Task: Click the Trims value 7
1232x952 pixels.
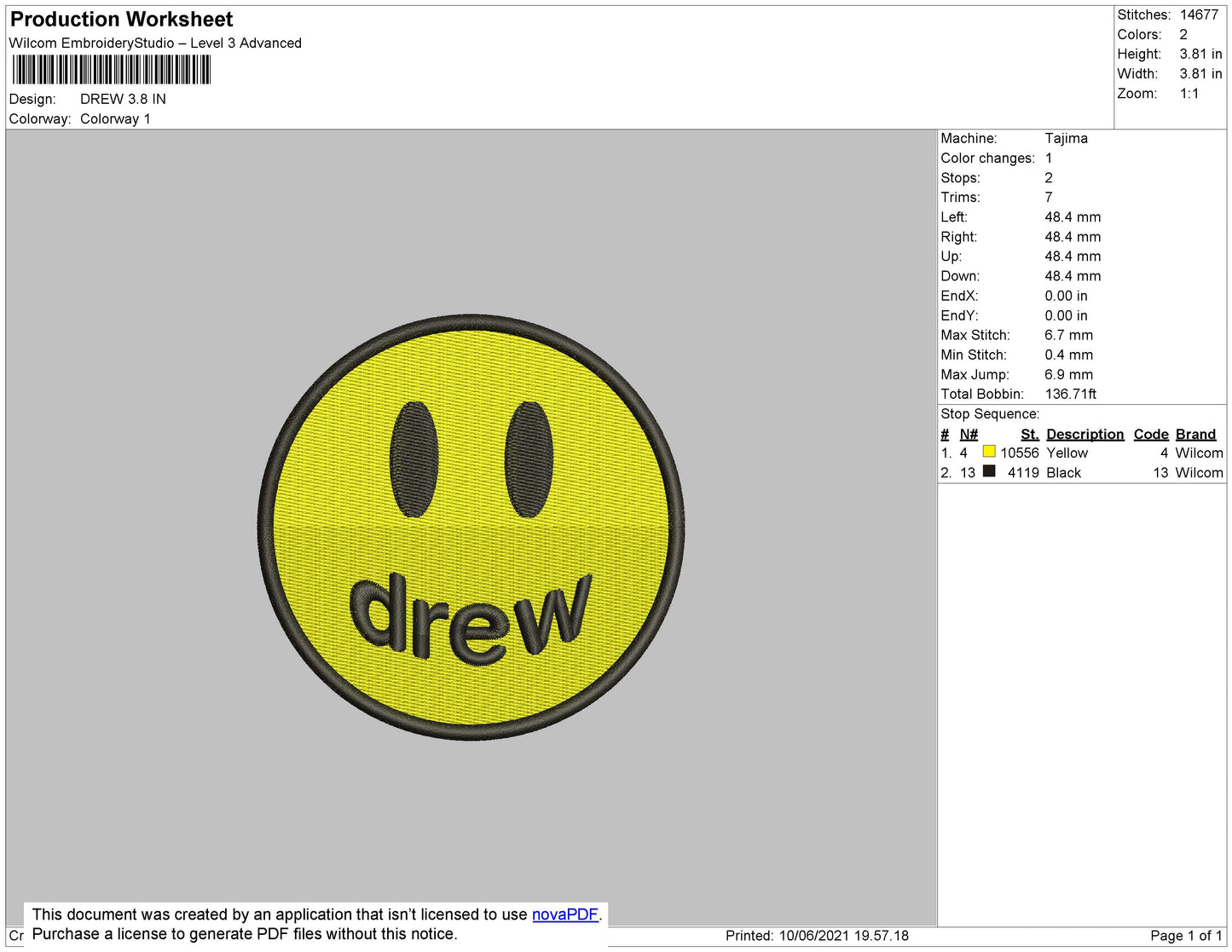Action: [x=1049, y=197]
